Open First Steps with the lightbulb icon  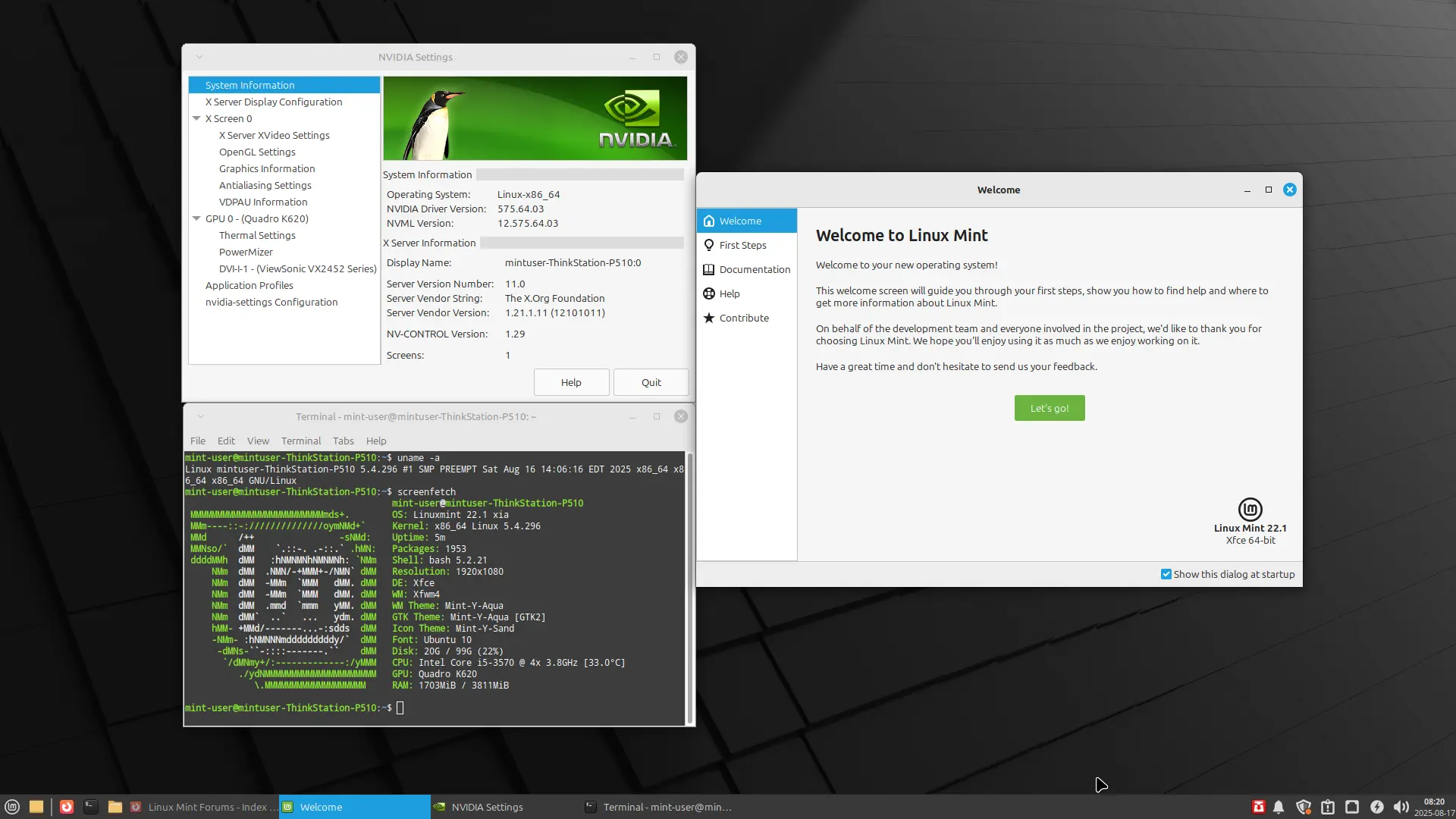coord(747,245)
